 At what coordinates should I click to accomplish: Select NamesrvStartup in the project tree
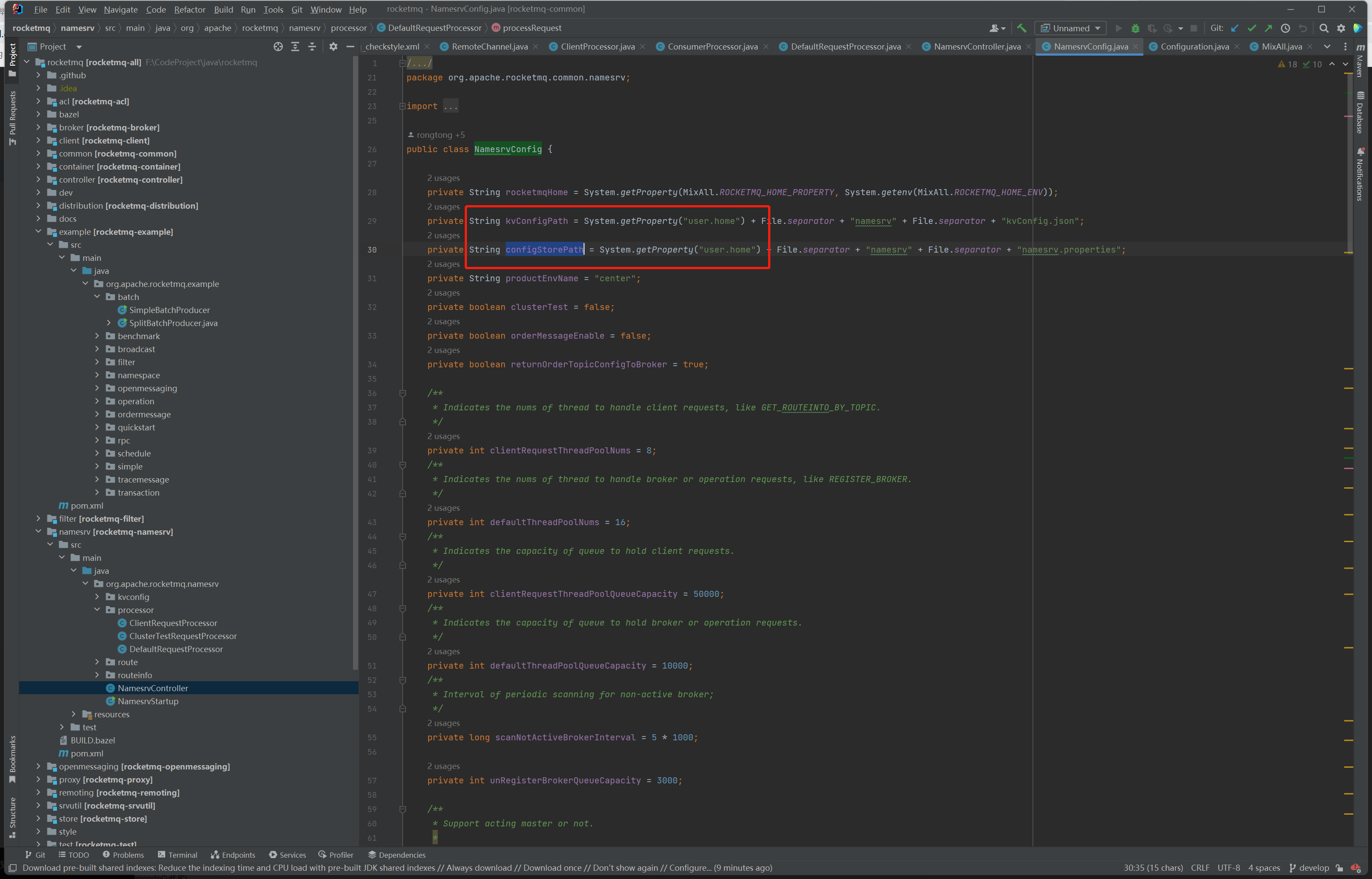click(x=148, y=702)
